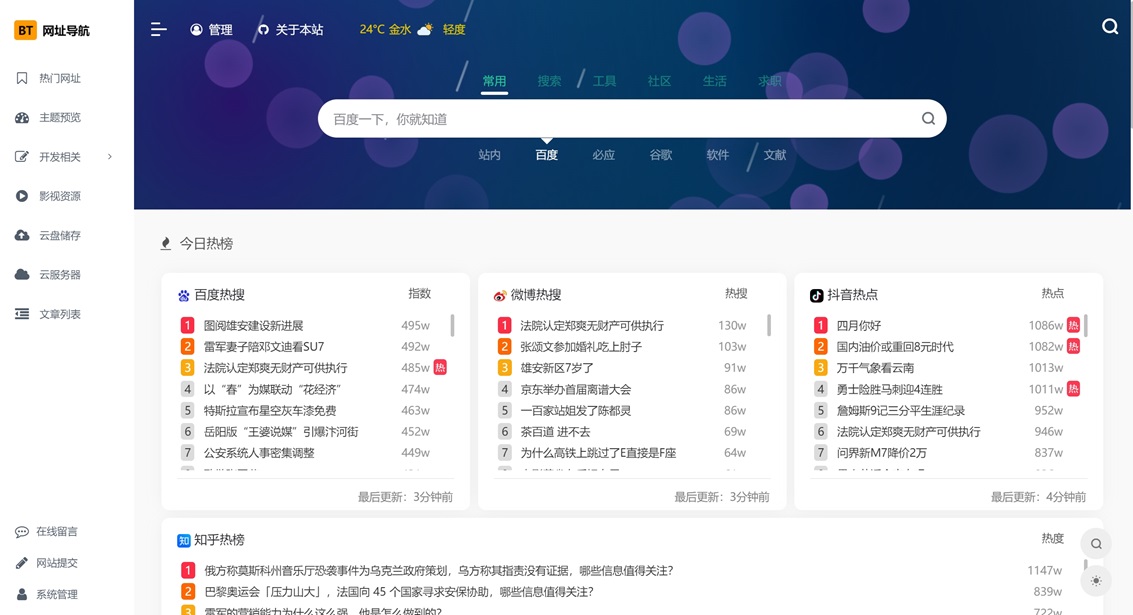This screenshot has width=1133, height=615.
Task: Open the 管理 link in header
Action: tap(220, 30)
